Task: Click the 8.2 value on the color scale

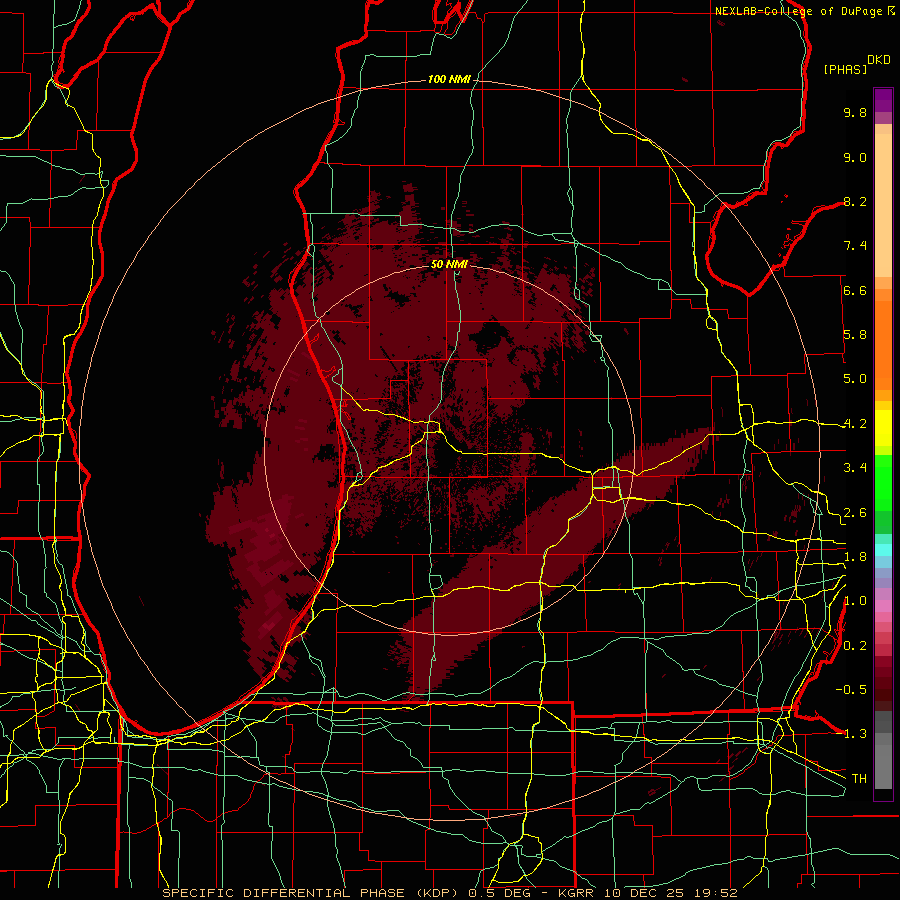Action: [x=855, y=201]
